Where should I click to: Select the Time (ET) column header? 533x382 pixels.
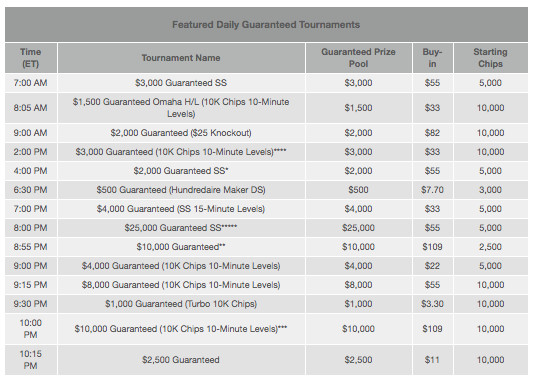[x=31, y=58]
